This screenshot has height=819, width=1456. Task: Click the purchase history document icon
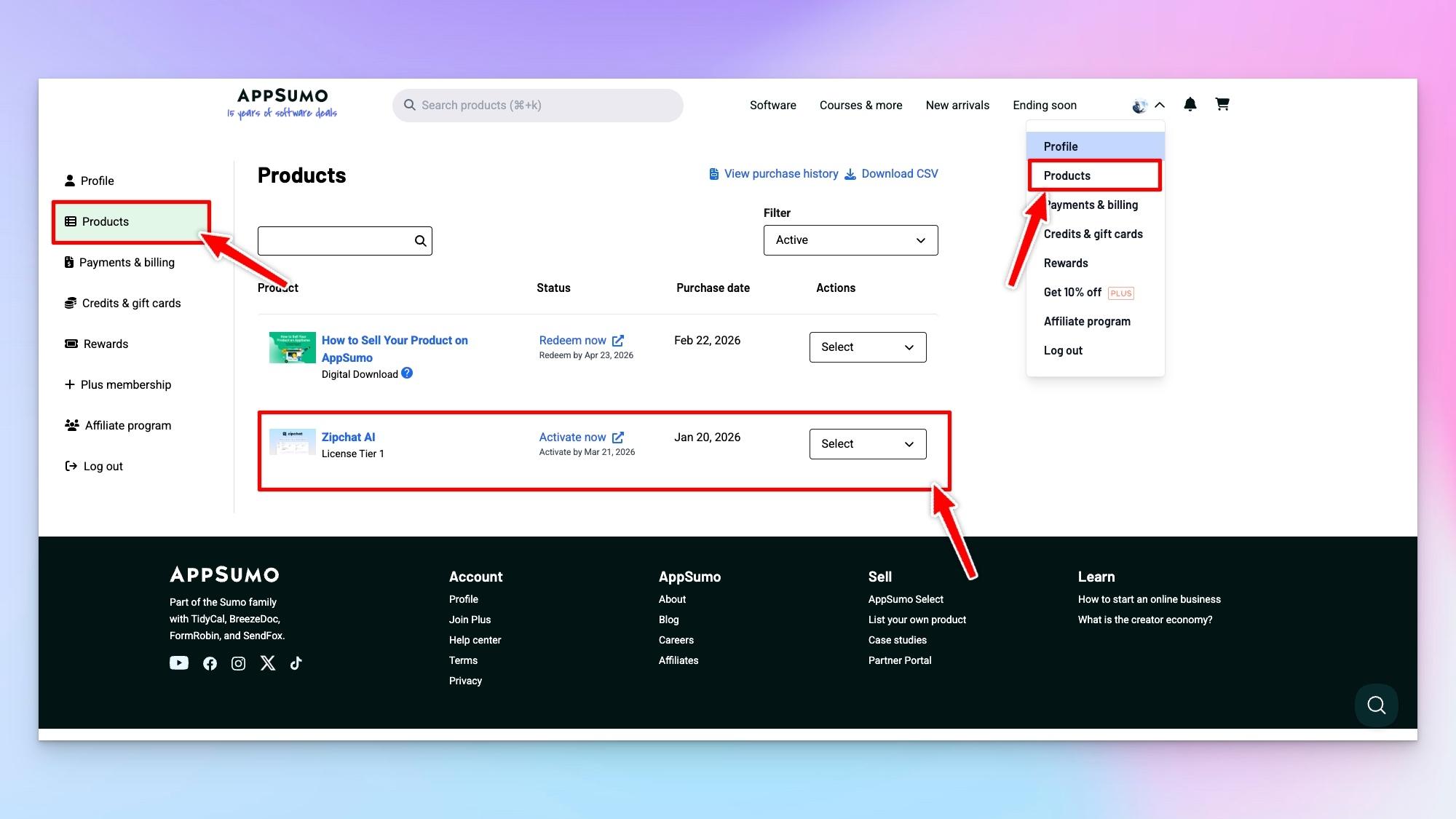pyautogui.click(x=714, y=174)
